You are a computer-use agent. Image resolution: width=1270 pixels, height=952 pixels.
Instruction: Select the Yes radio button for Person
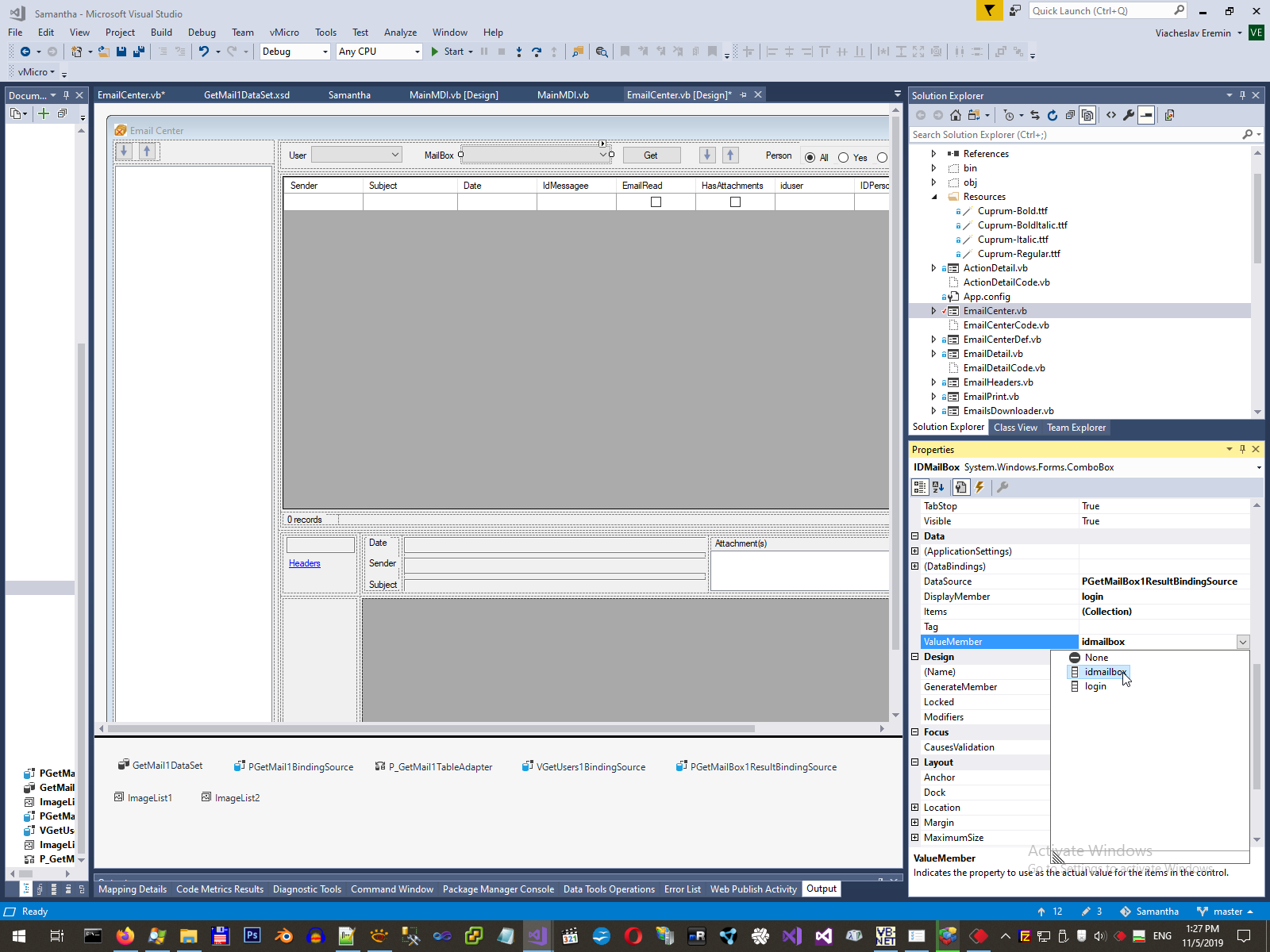843,157
